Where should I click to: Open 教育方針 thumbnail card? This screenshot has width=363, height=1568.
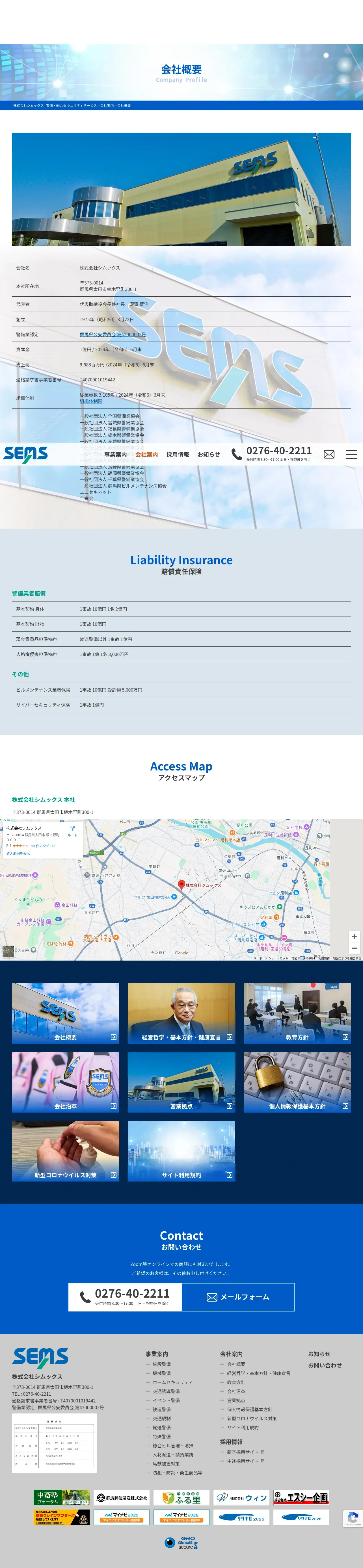tap(297, 1013)
